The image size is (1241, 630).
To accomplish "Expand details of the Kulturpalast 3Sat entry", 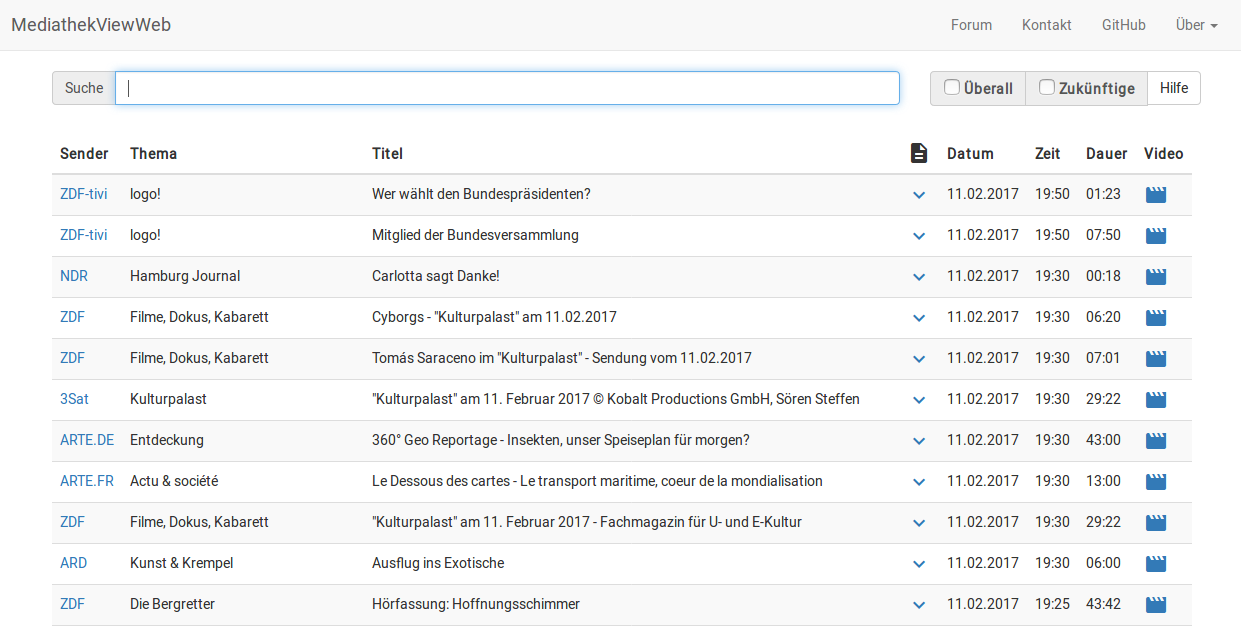I will [x=918, y=399].
